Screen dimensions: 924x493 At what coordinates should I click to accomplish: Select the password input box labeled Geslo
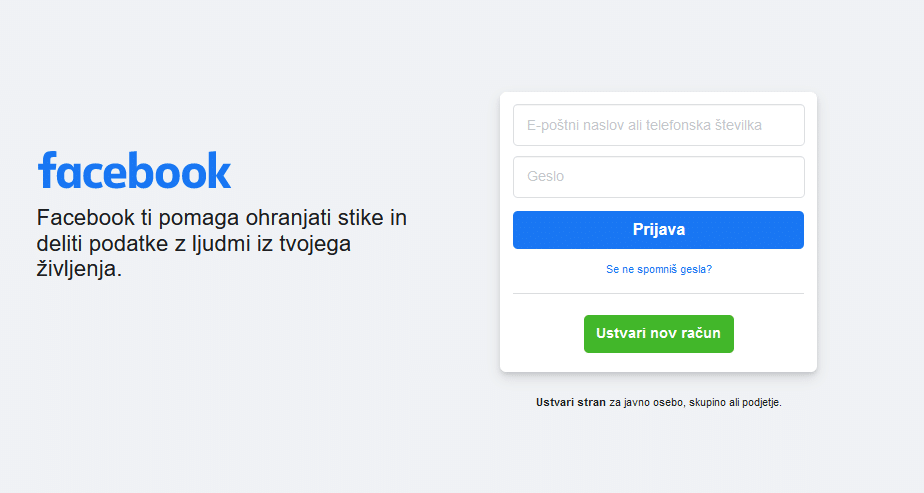(658, 177)
